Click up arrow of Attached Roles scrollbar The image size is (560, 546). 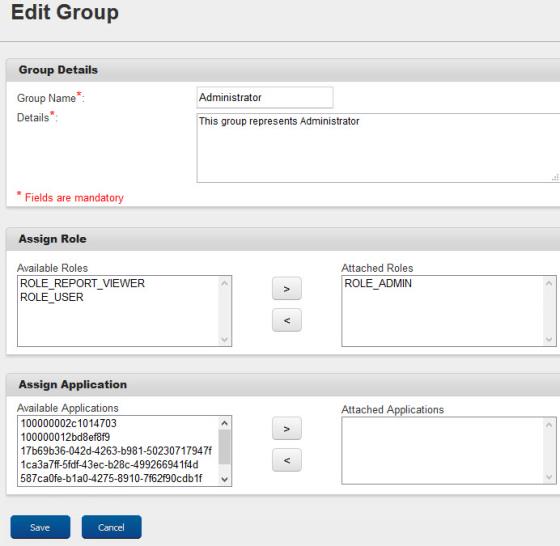point(549,283)
